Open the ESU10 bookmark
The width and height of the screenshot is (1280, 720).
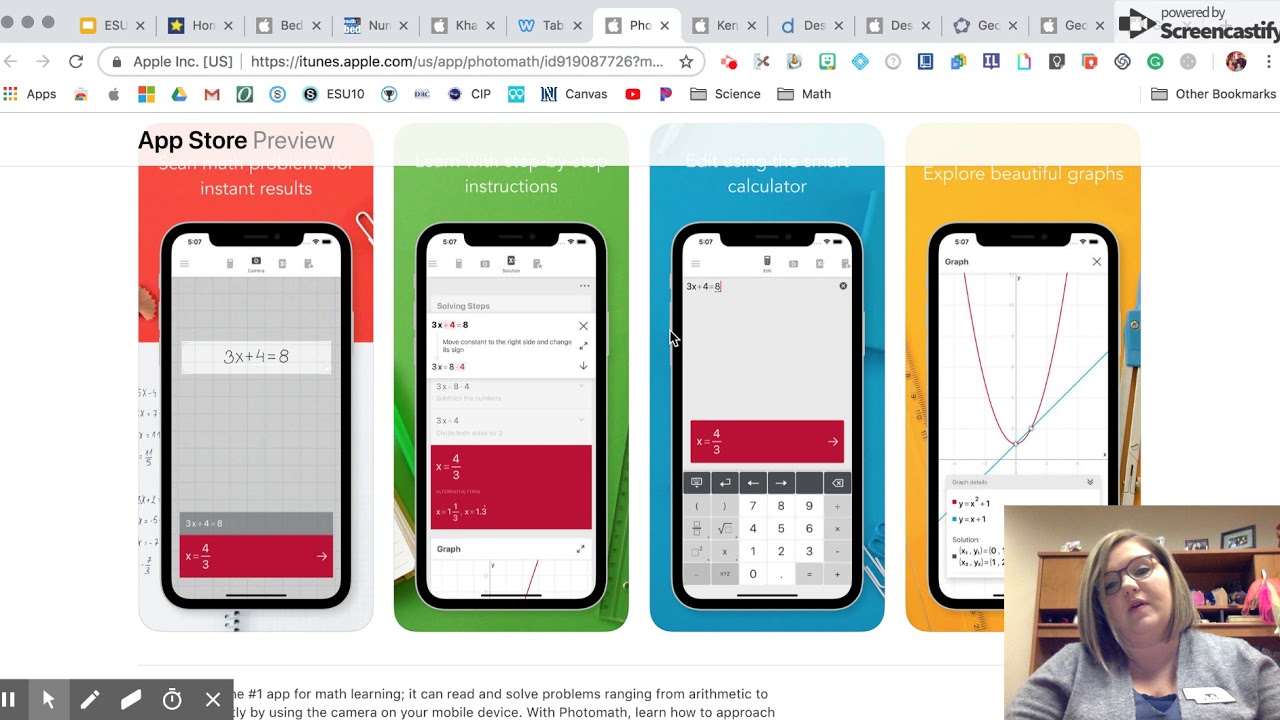(x=334, y=94)
